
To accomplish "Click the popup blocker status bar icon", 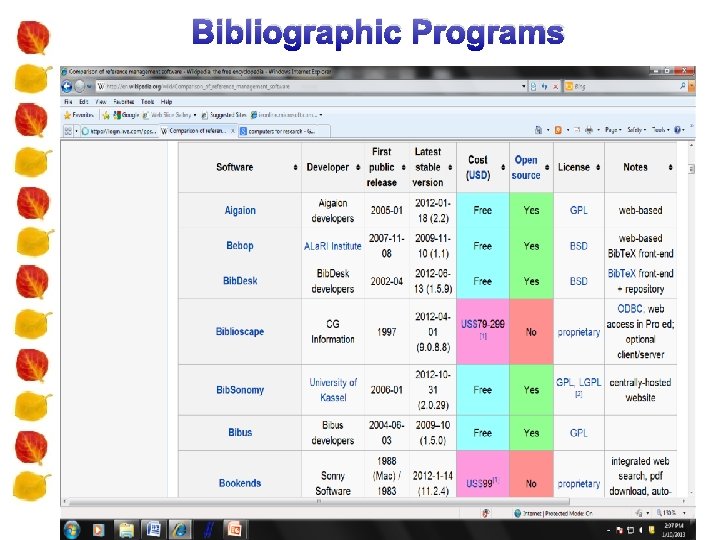I will pyautogui.click(x=486, y=513).
